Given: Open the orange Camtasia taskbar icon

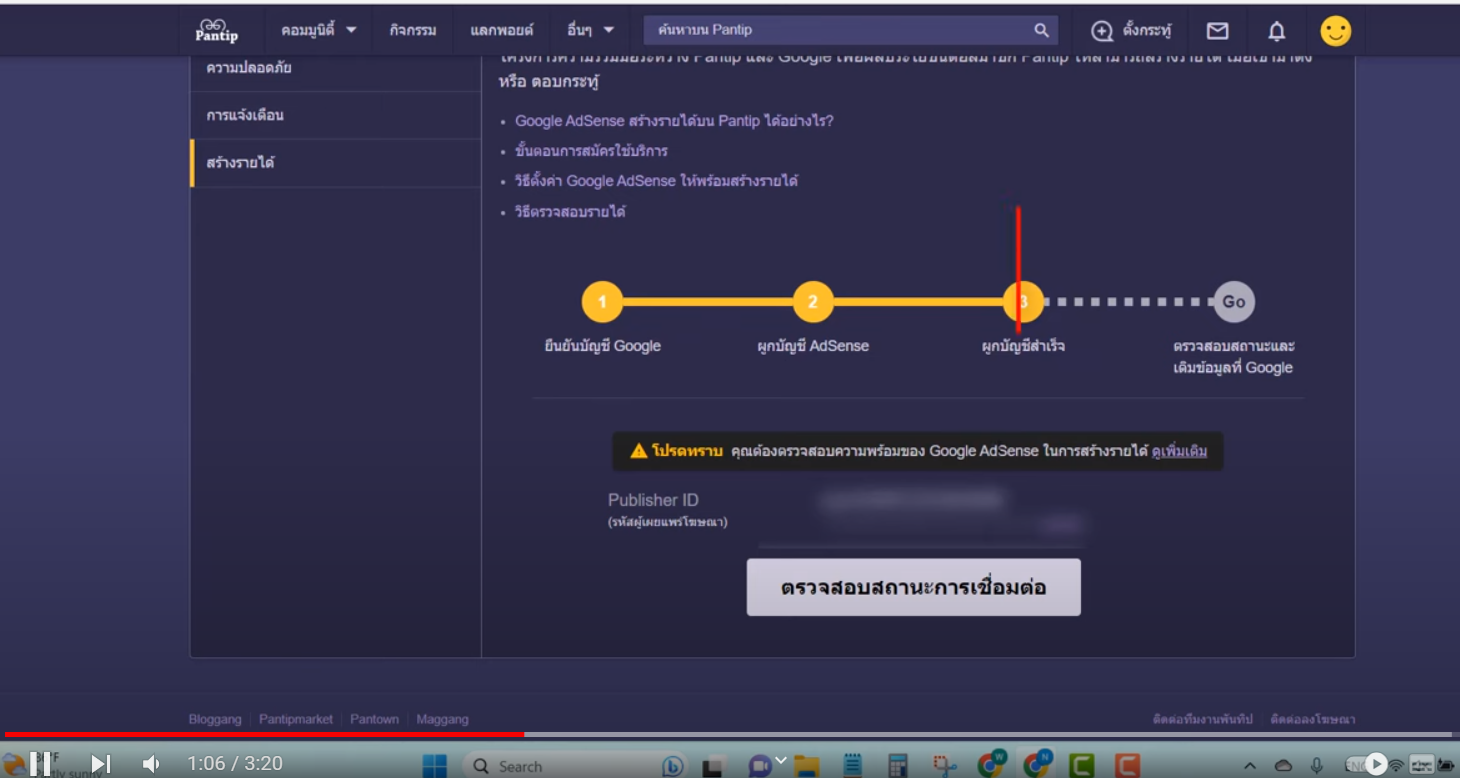Looking at the screenshot, I should click(1127, 766).
